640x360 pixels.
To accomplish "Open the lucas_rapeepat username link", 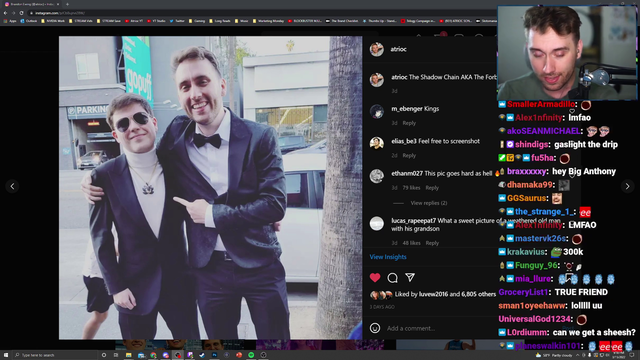I will click(413, 221).
